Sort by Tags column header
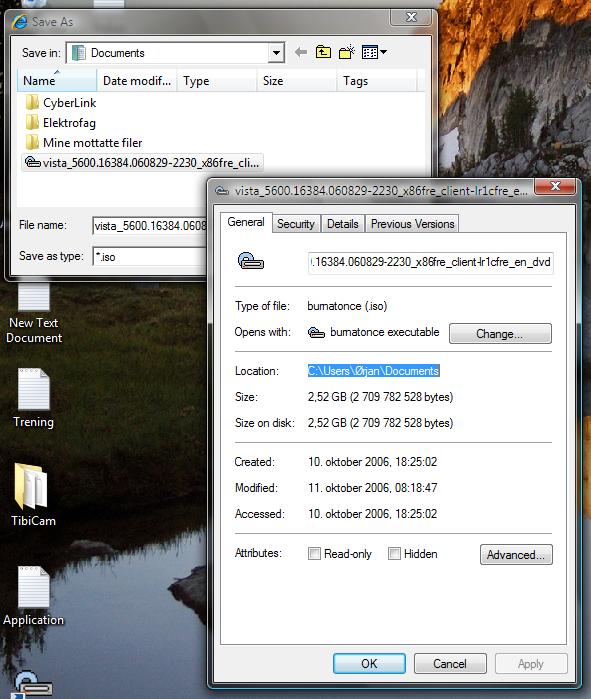591x699 pixels. click(377, 81)
